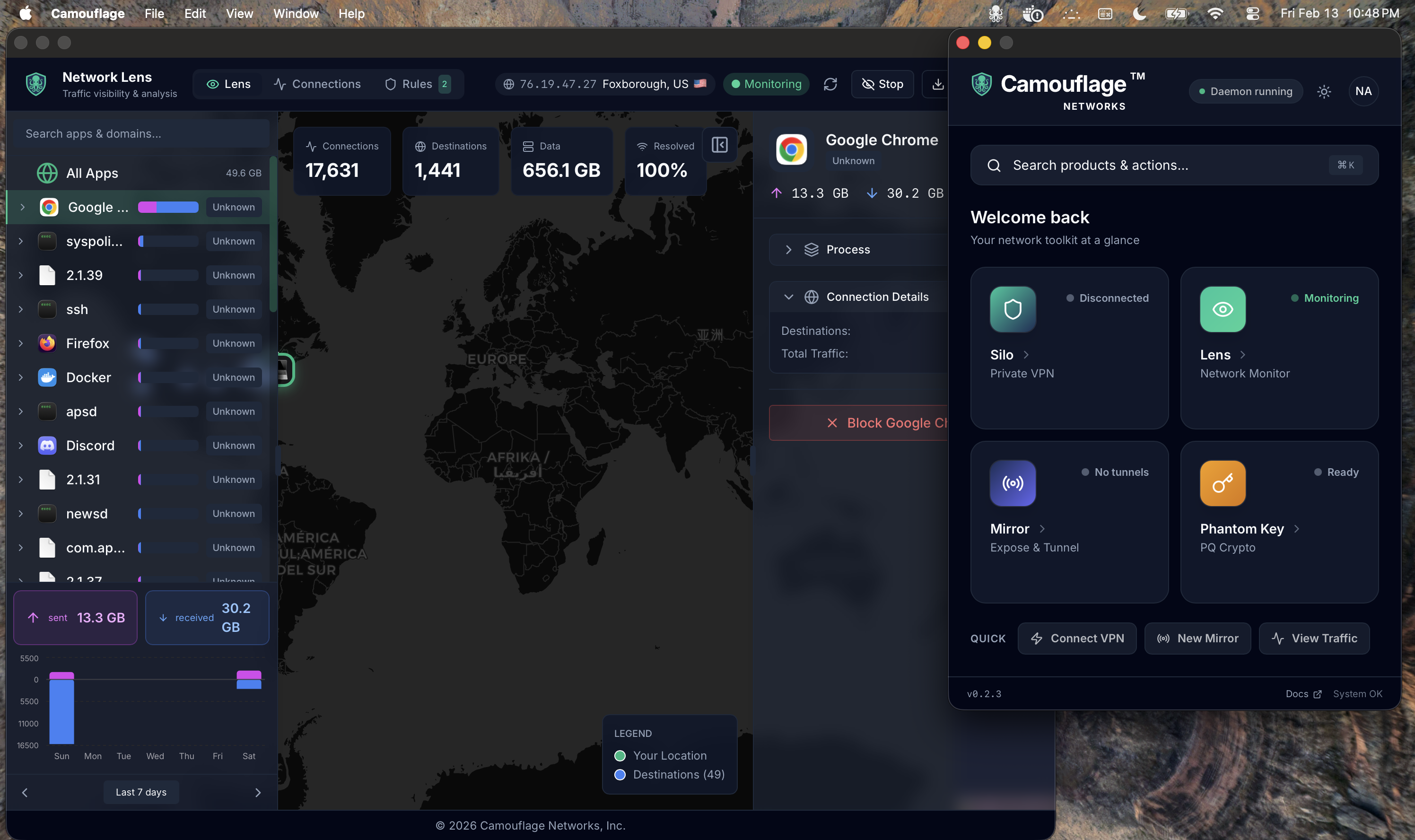Expand the newsd row chevron
1415x840 pixels.
[21, 513]
